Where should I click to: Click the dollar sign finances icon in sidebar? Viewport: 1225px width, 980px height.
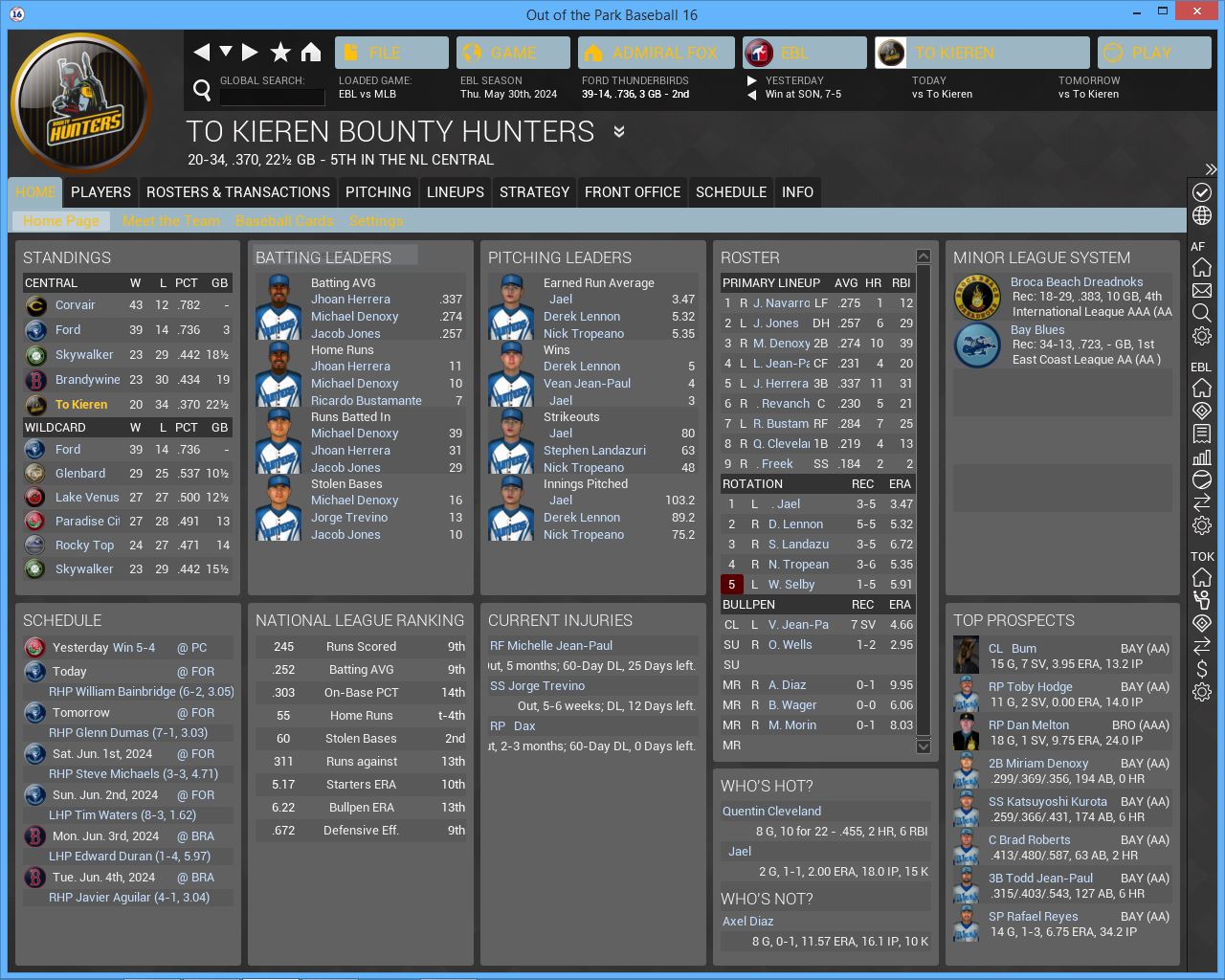(x=1202, y=669)
